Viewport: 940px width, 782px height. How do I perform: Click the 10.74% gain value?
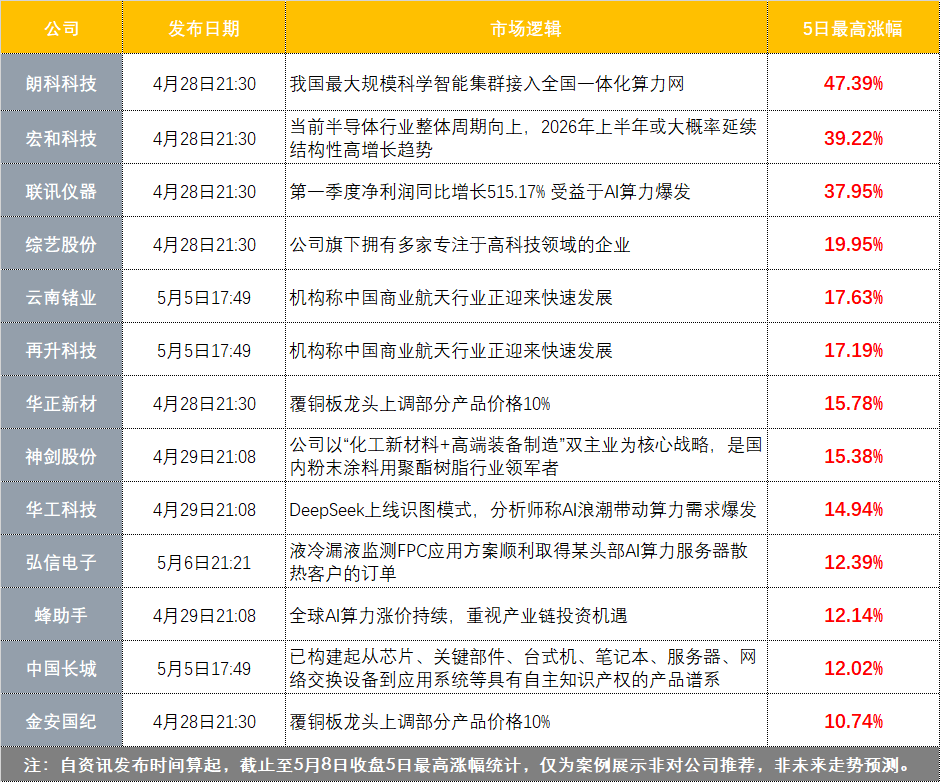tap(853, 721)
